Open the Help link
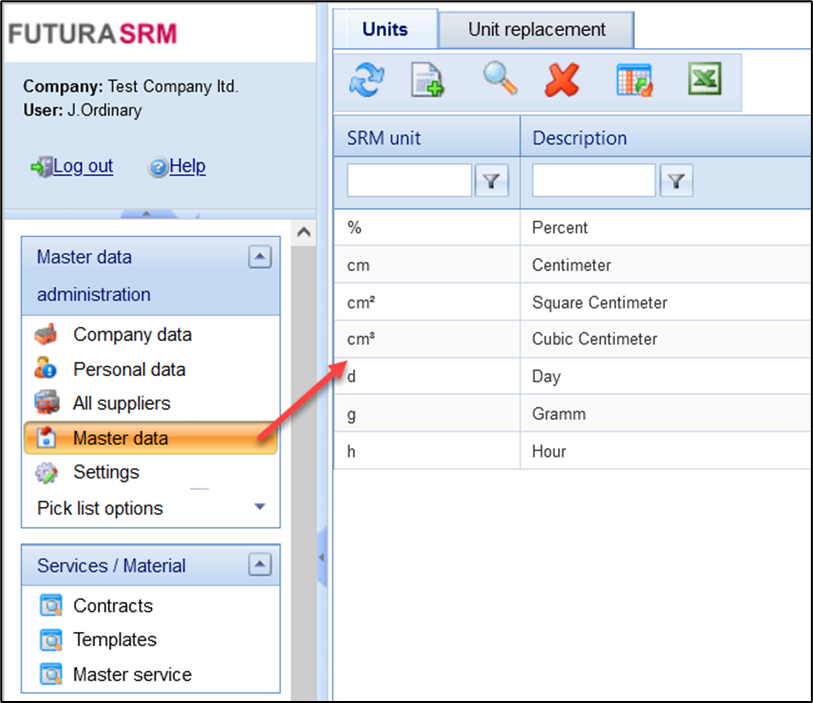Screen dimensions: 813x703 187,166
